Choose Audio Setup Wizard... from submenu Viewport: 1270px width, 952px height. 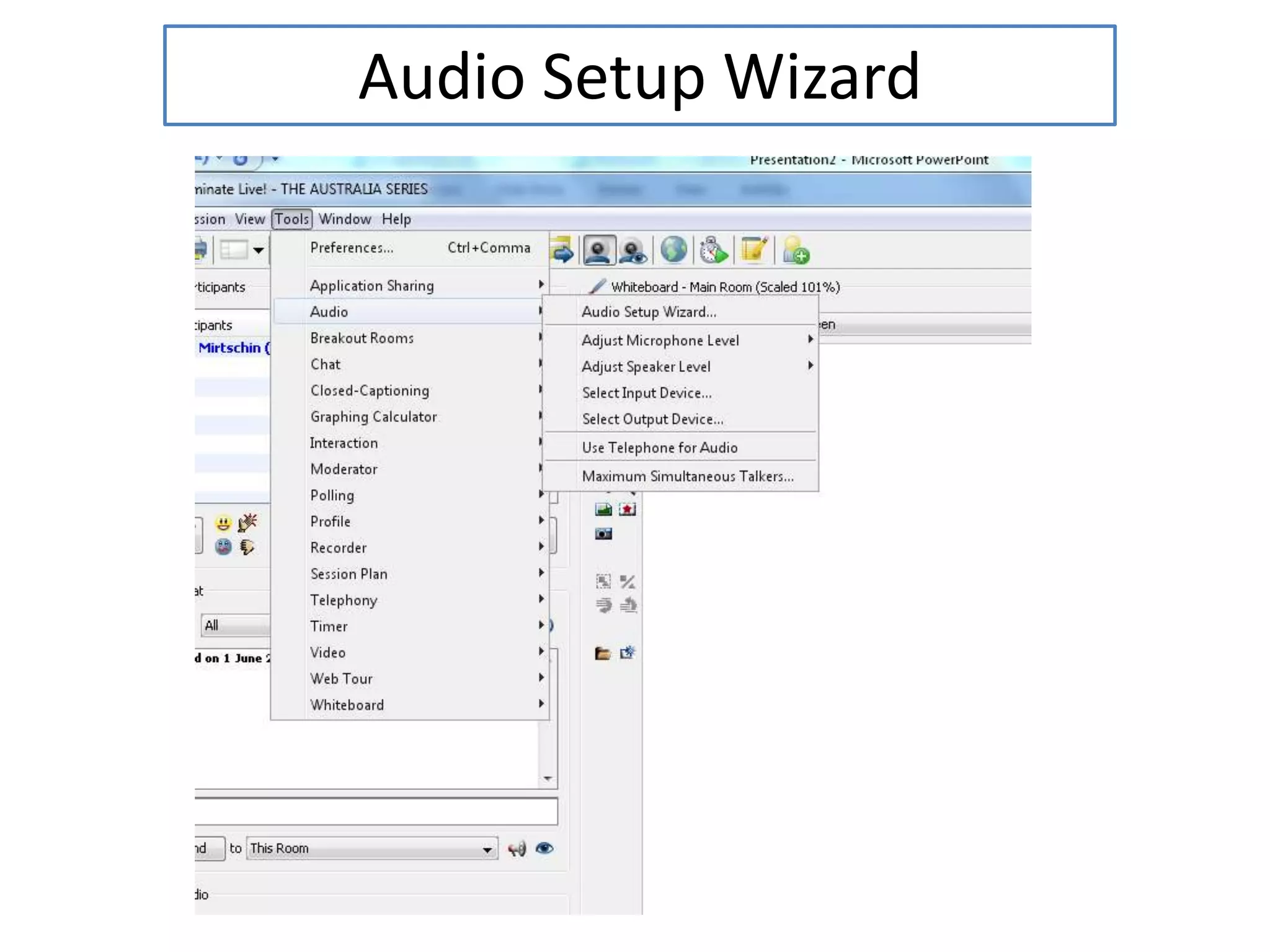point(680,312)
